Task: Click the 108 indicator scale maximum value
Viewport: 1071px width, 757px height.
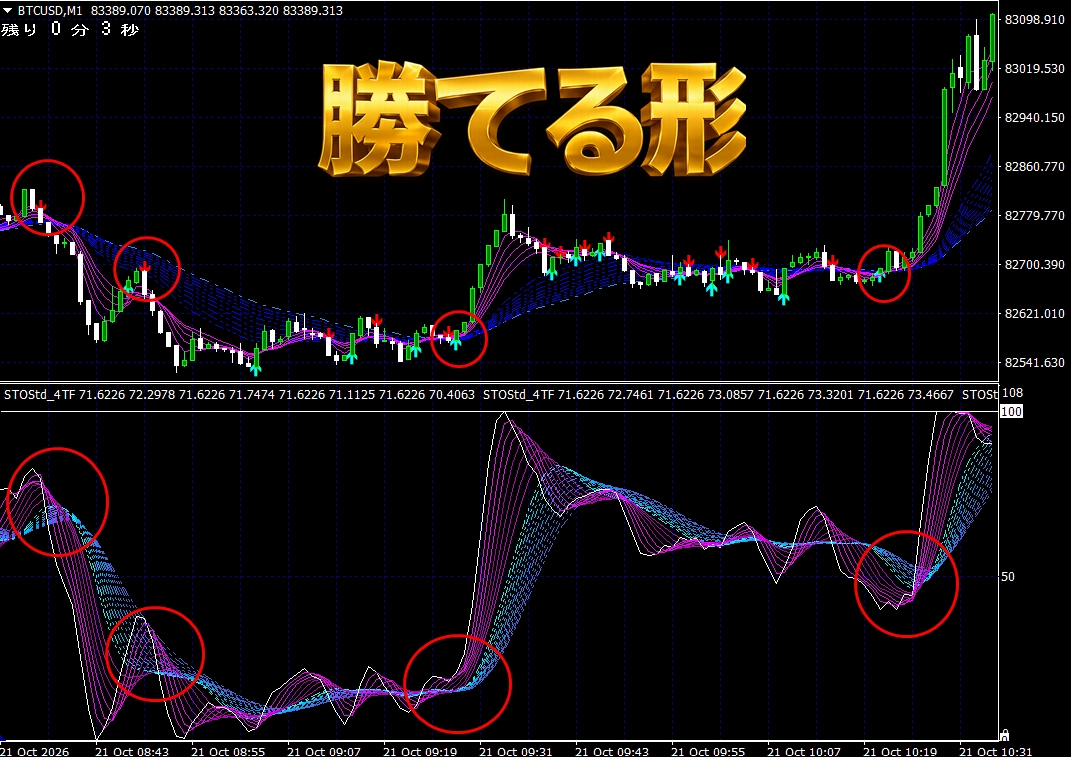Action: pos(1012,393)
